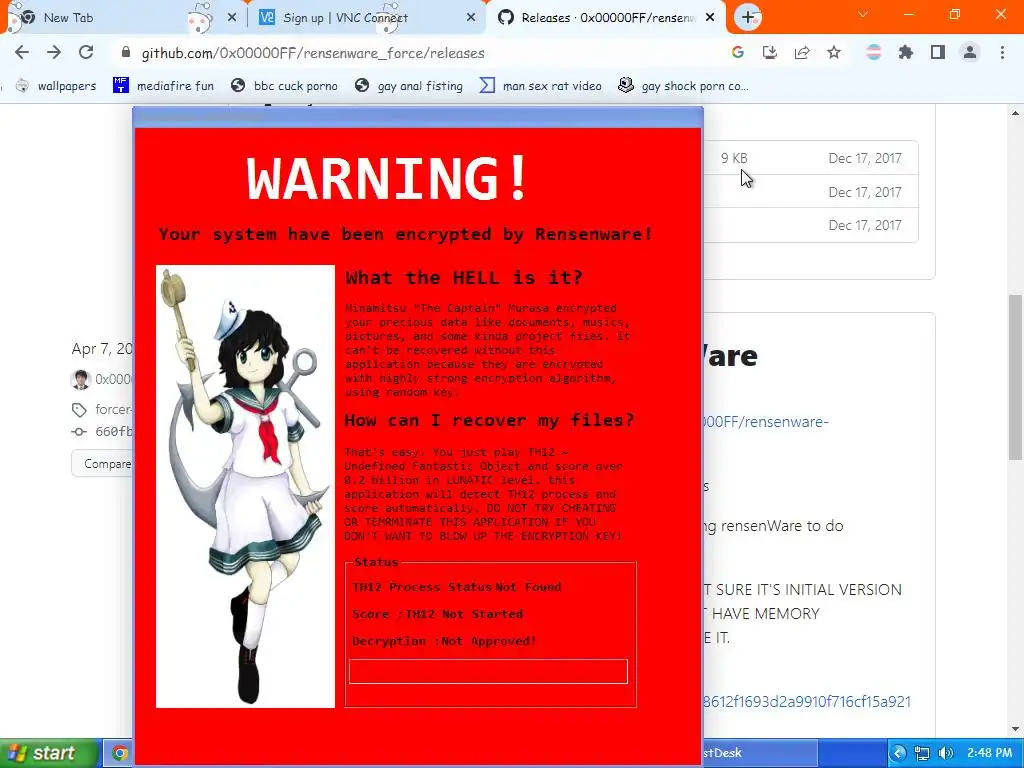Image resolution: width=1024 pixels, height=768 pixels.
Task: Click the key entry field in Rensenware window
Action: click(x=488, y=671)
